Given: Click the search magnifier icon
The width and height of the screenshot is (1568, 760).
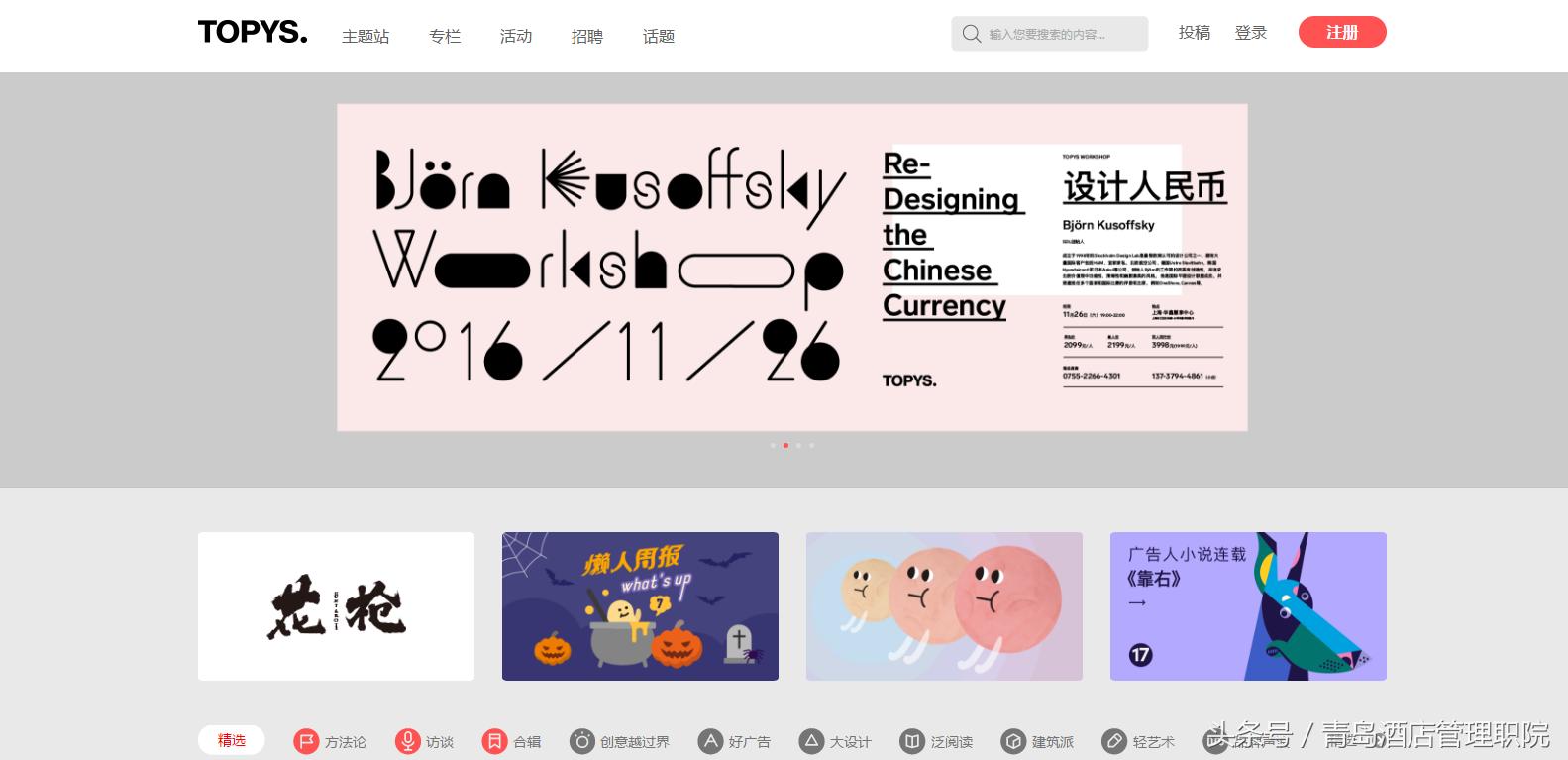Looking at the screenshot, I should [972, 35].
